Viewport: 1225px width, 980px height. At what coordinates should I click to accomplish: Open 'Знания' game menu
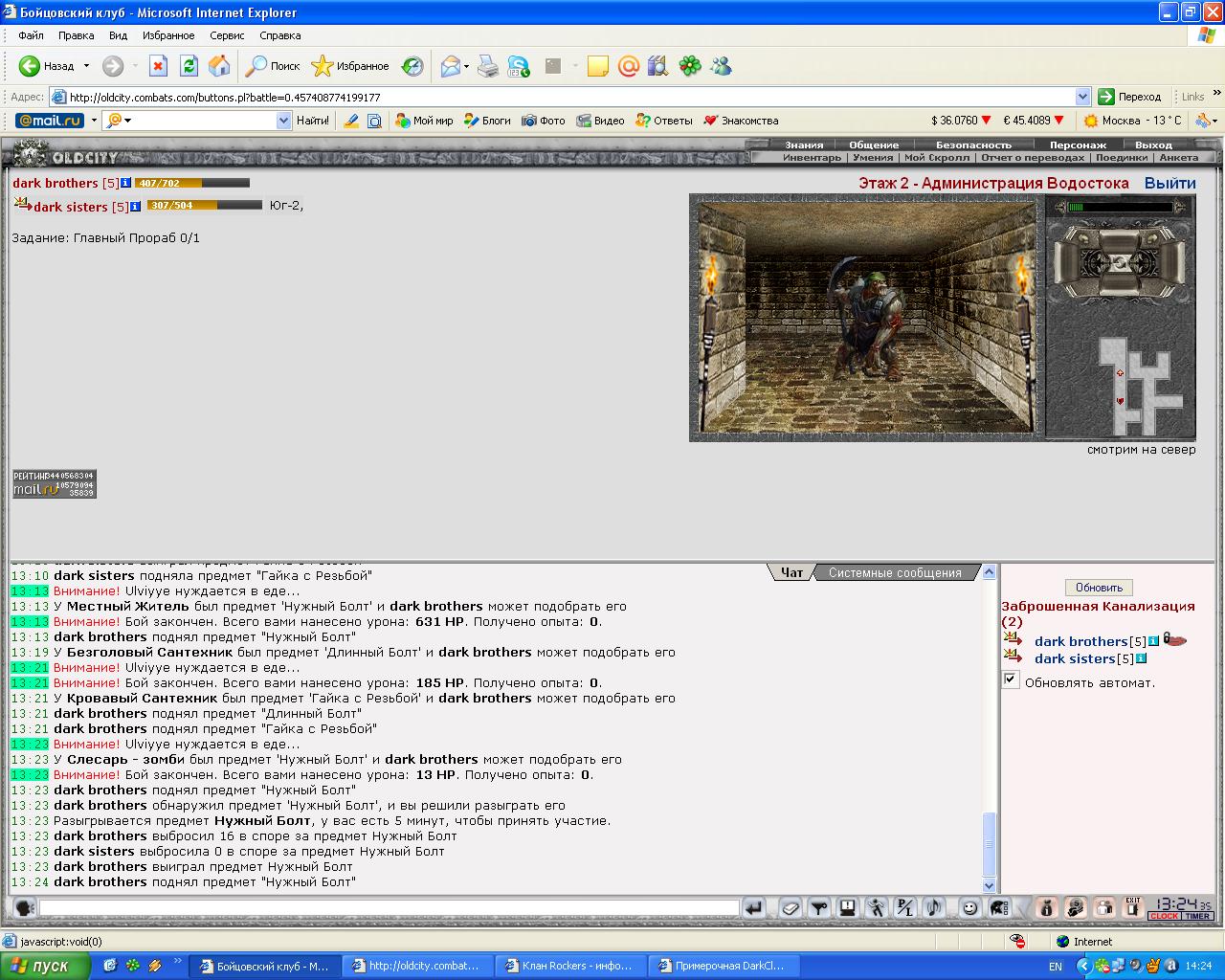tap(804, 145)
